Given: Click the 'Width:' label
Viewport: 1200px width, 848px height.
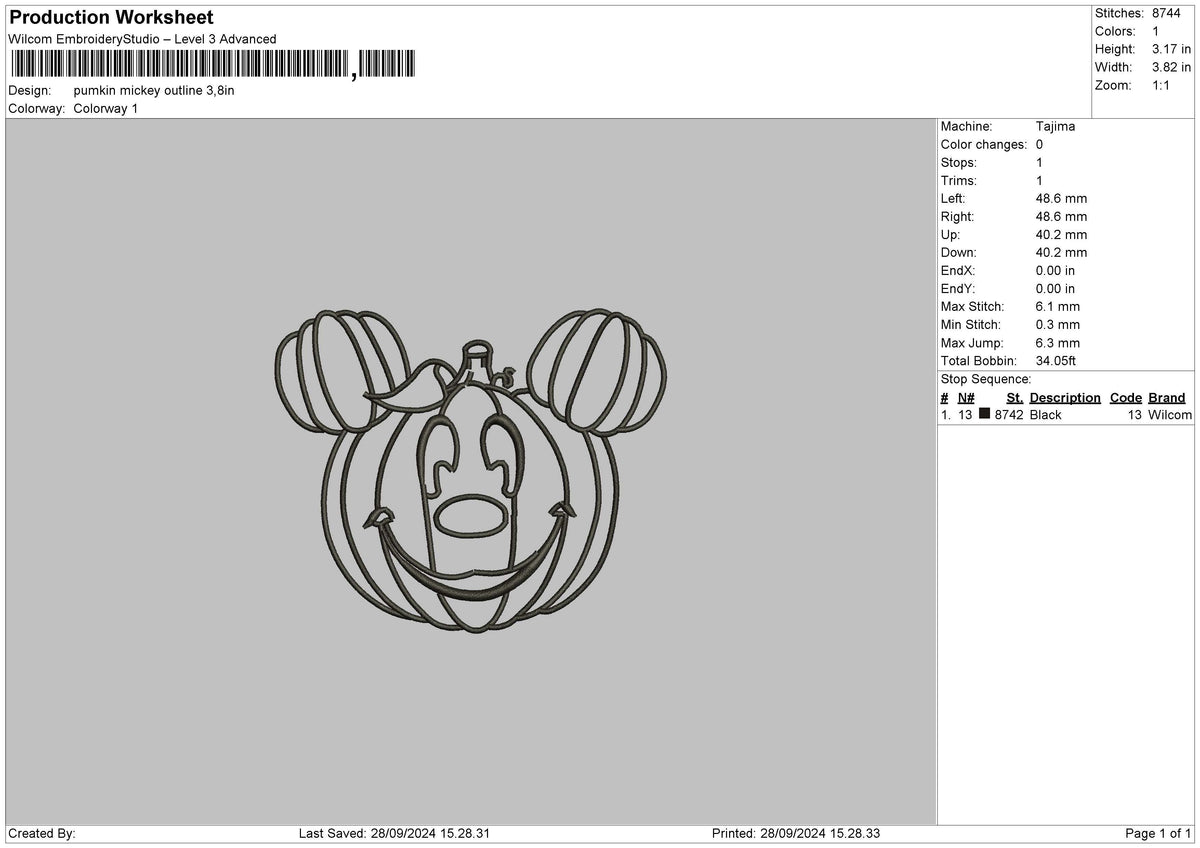Looking at the screenshot, I should tap(1113, 67).
